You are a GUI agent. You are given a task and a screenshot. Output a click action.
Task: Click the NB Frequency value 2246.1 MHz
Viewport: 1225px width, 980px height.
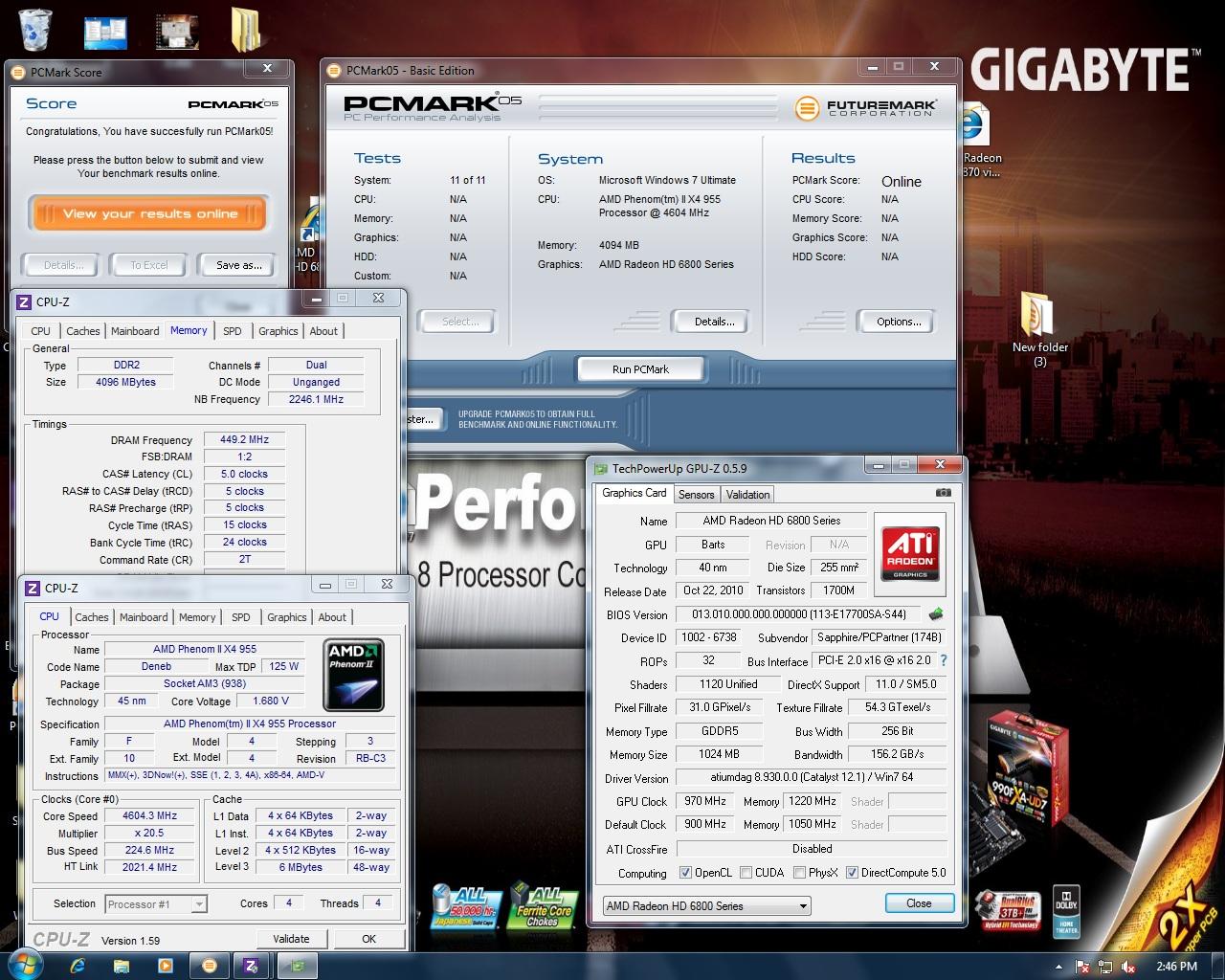pyautogui.click(x=316, y=399)
